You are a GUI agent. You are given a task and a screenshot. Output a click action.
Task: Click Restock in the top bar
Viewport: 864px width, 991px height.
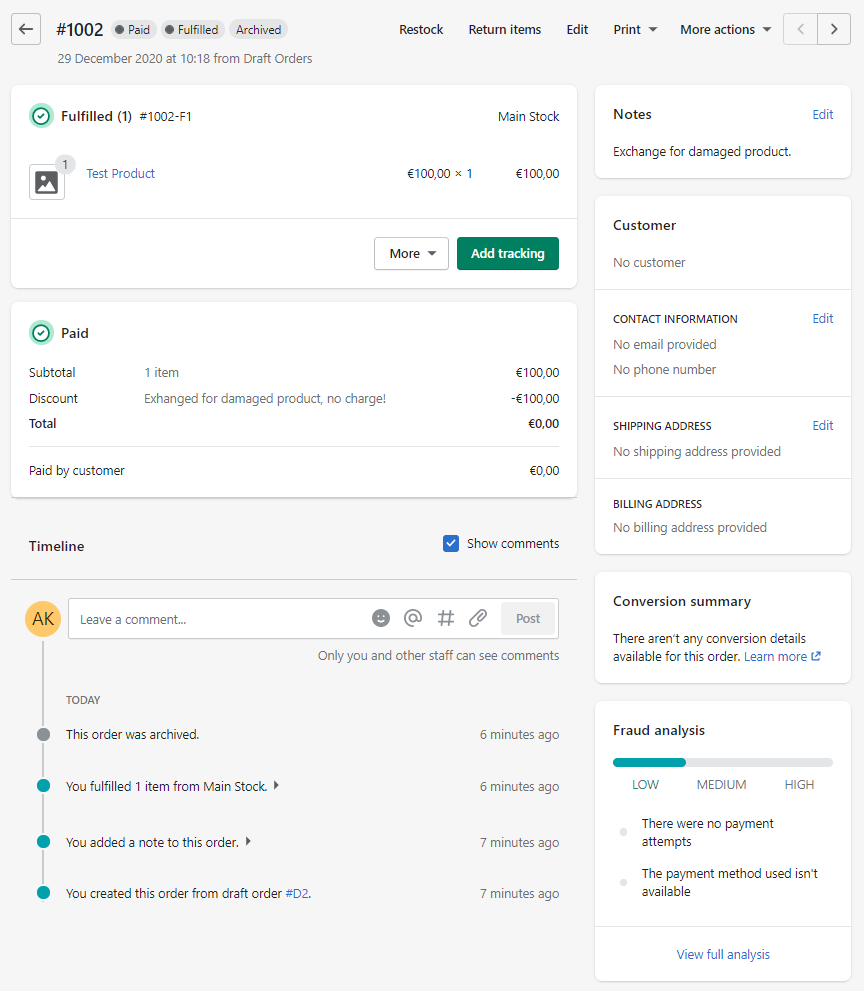coord(421,29)
